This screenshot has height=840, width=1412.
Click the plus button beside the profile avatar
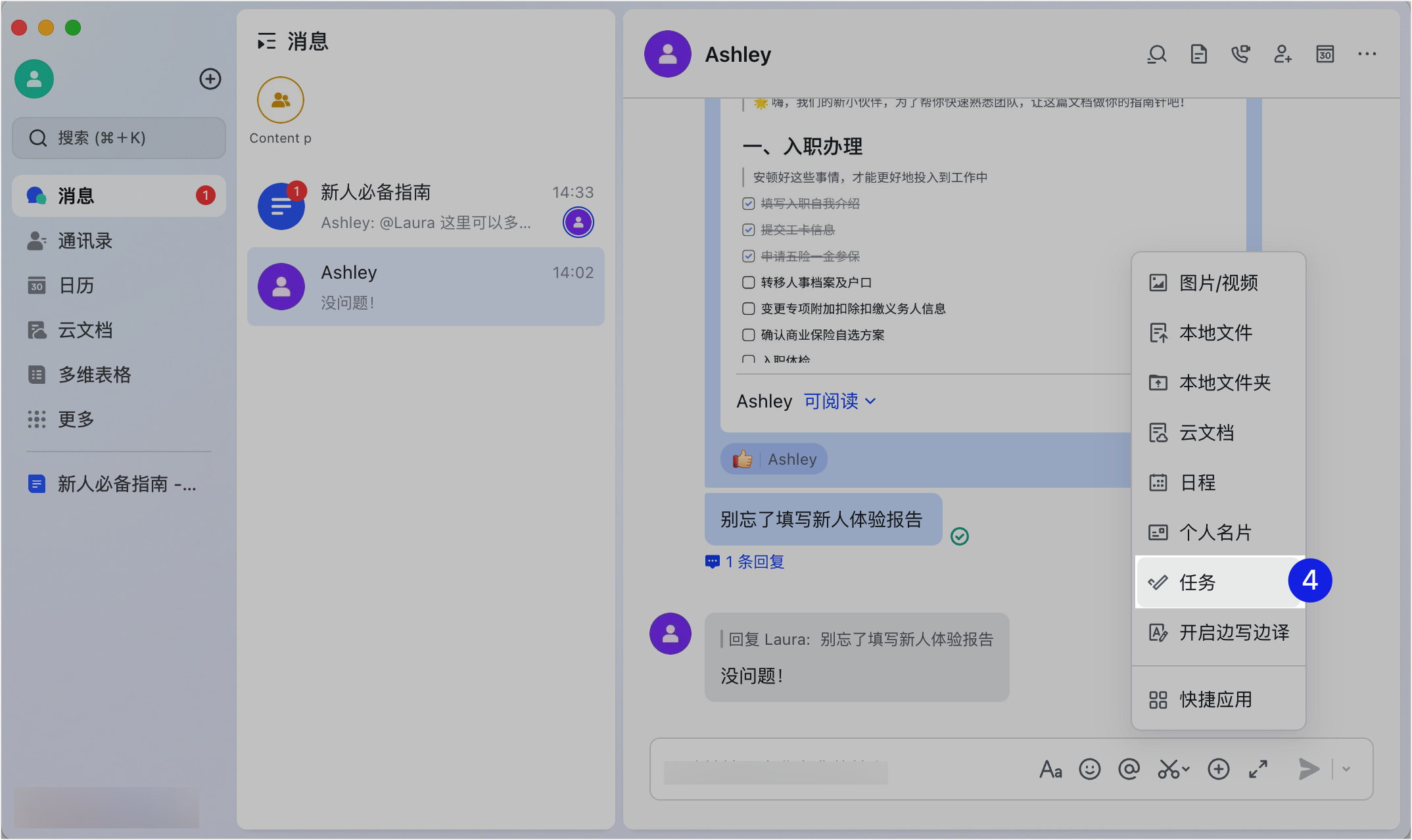[x=210, y=79]
